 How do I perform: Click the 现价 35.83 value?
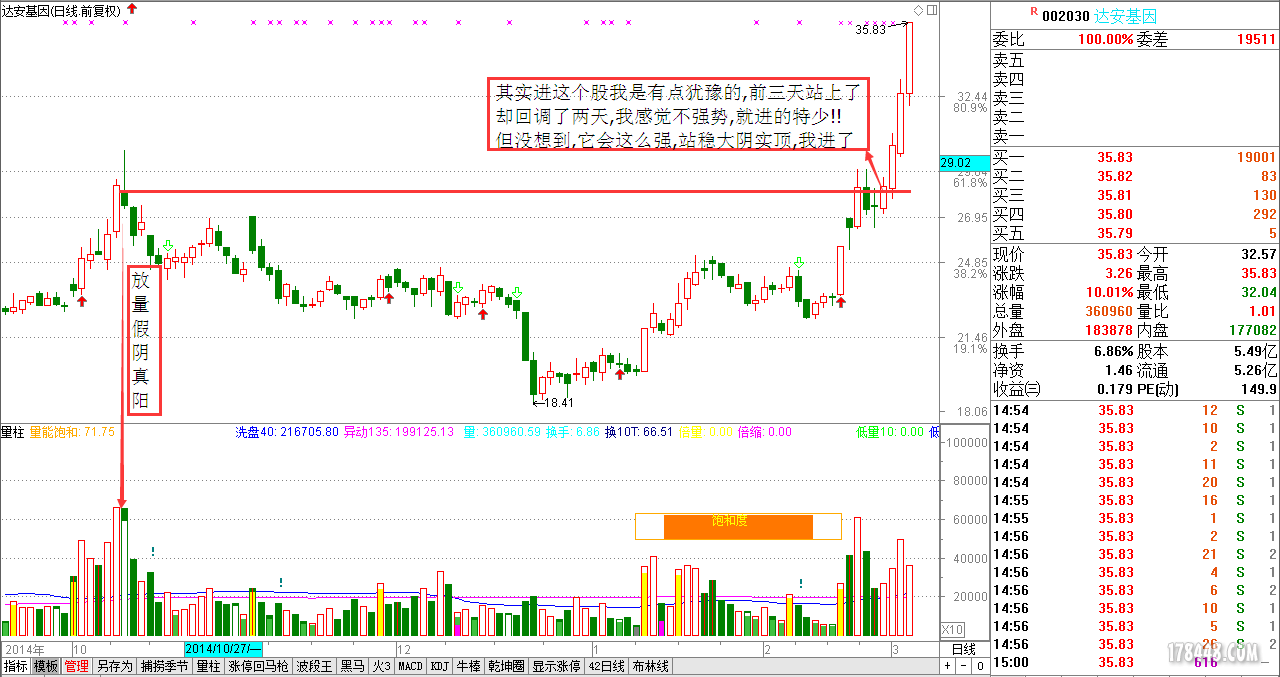(x=1115, y=255)
